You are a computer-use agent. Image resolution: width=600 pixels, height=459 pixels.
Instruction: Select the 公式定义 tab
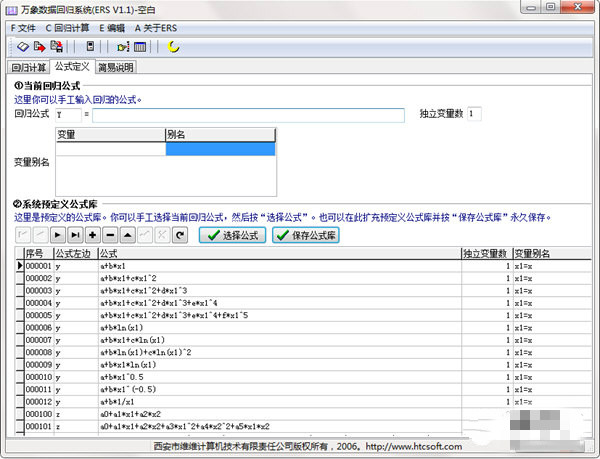click(x=72, y=67)
